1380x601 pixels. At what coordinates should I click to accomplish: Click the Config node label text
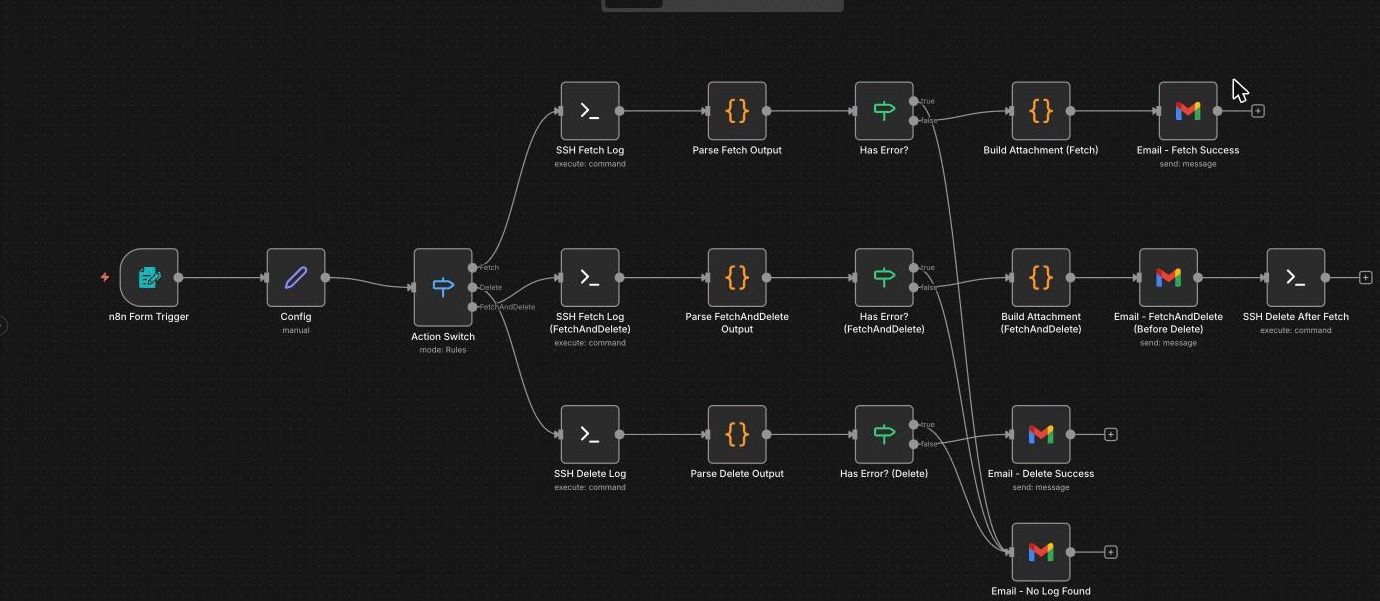(x=296, y=317)
